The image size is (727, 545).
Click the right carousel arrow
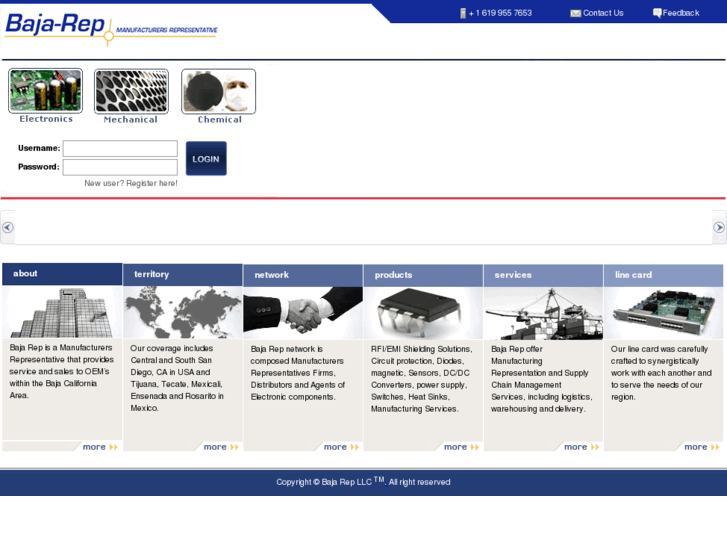click(719, 227)
